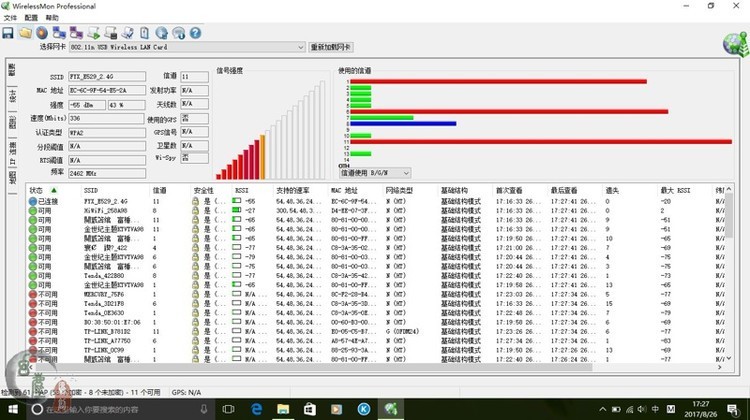Switch to the topmost vertical side tab
Screen dimensions: 750x420
12,70
